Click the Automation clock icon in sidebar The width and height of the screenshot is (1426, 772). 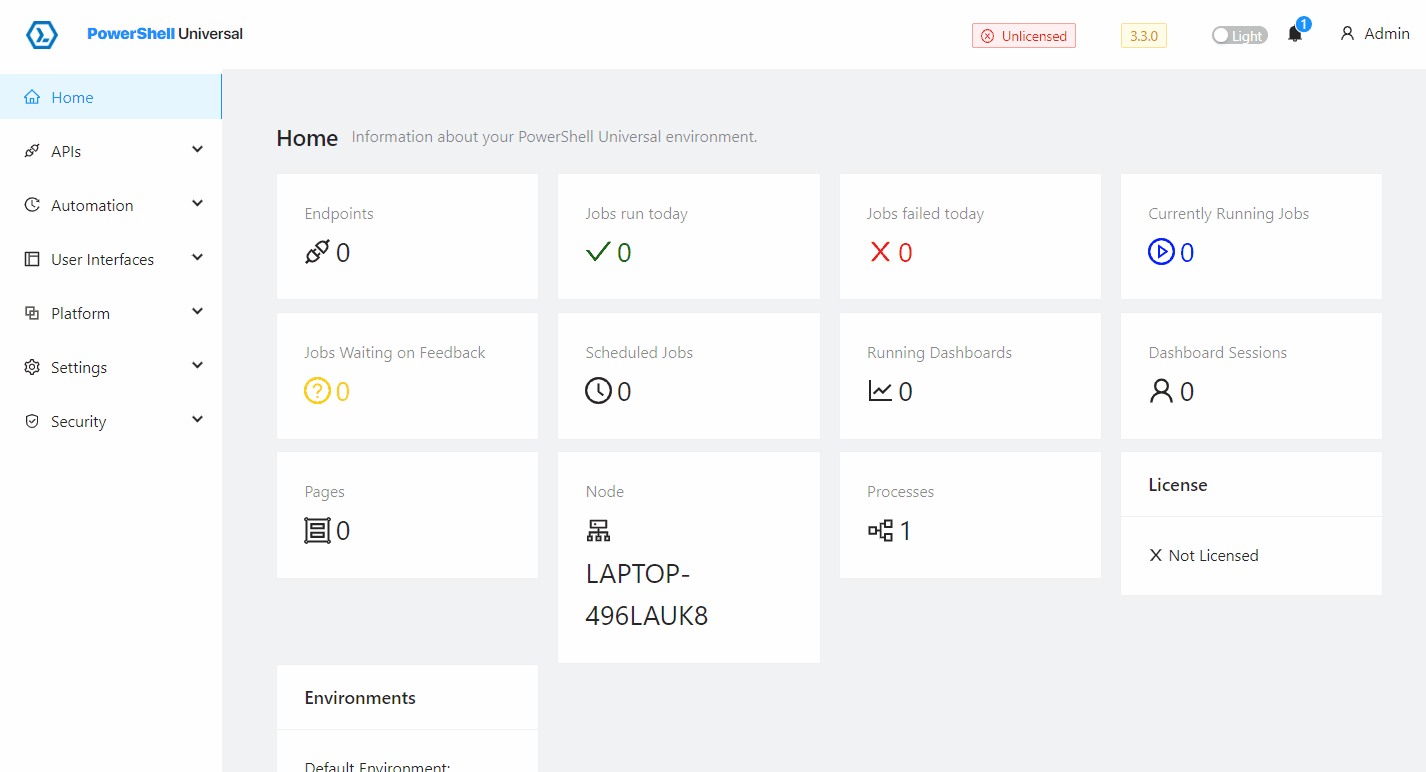pyautogui.click(x=32, y=205)
